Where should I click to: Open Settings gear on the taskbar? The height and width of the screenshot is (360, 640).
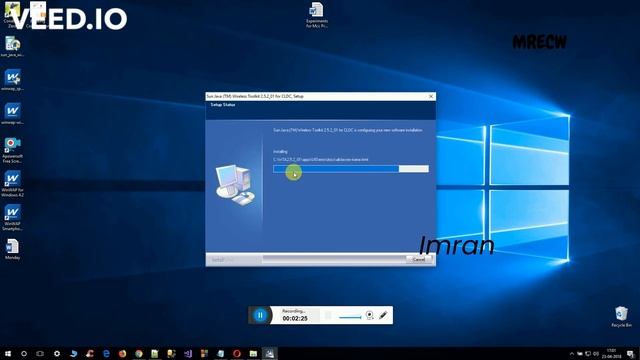click(57, 353)
